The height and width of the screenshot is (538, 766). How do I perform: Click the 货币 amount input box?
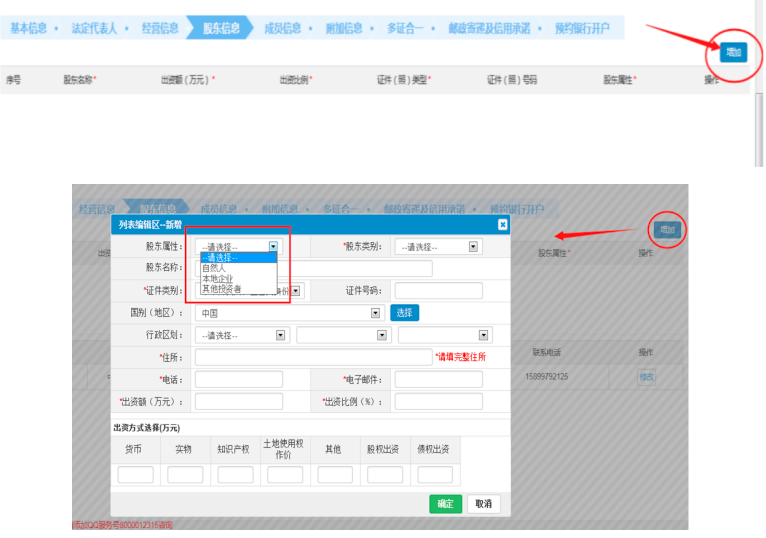[135, 475]
